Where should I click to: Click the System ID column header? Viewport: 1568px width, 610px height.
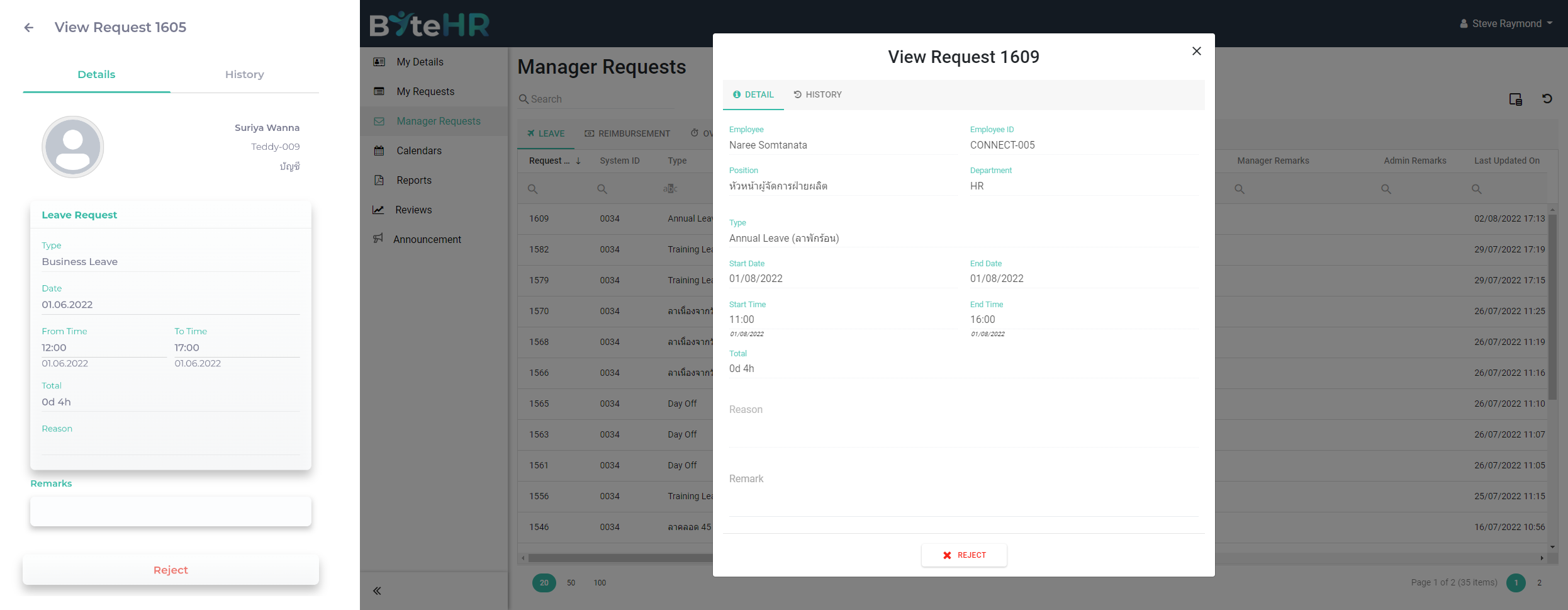tap(619, 161)
